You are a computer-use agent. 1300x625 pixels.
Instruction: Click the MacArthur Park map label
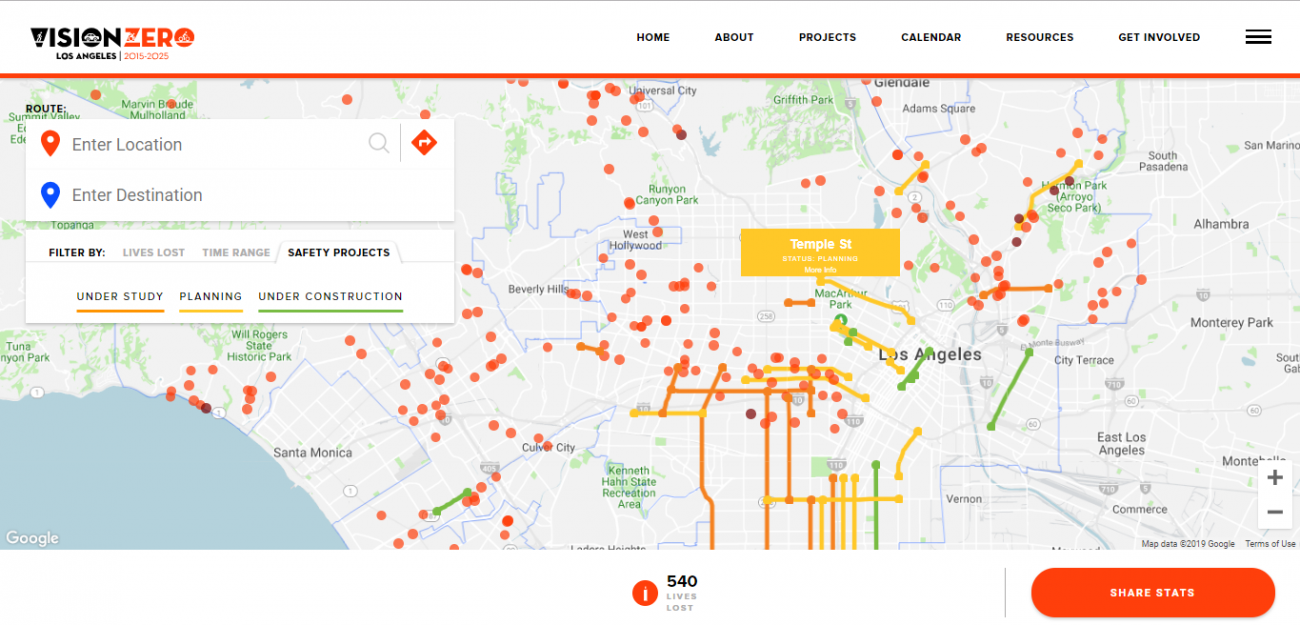click(x=840, y=299)
